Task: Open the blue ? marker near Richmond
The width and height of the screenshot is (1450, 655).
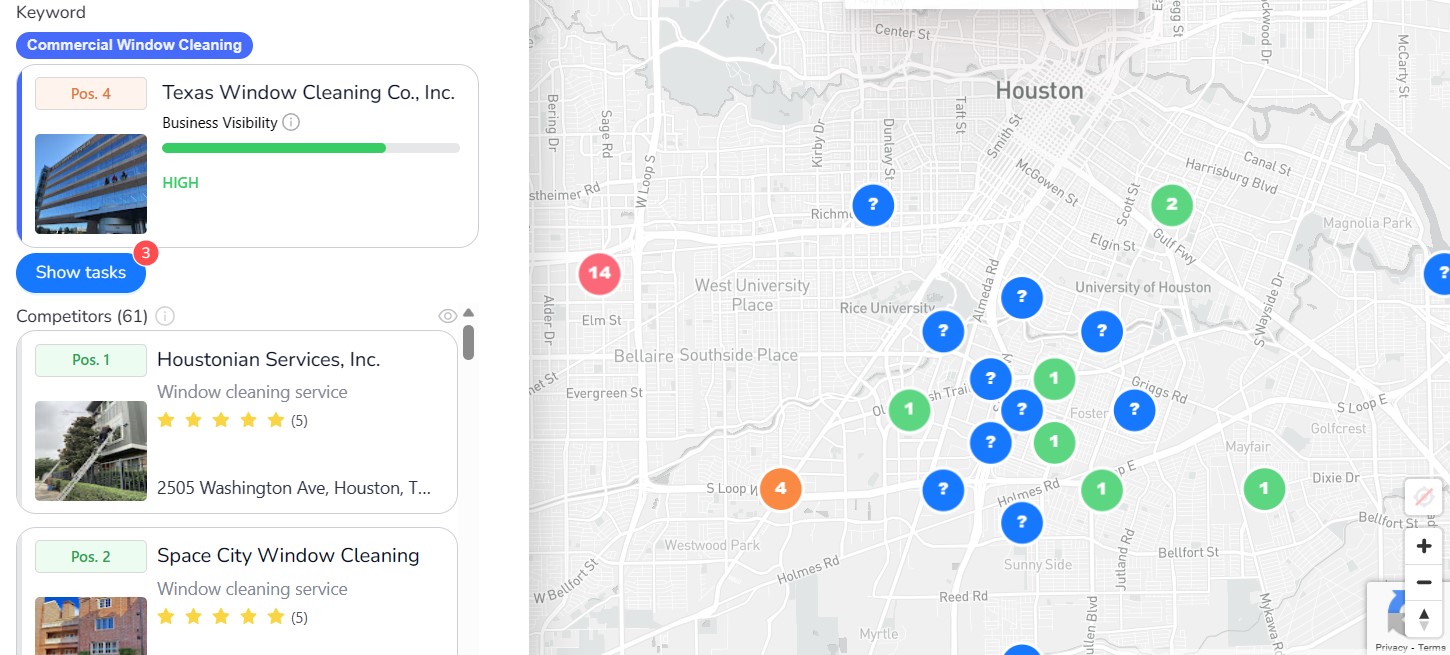Action: [873, 205]
